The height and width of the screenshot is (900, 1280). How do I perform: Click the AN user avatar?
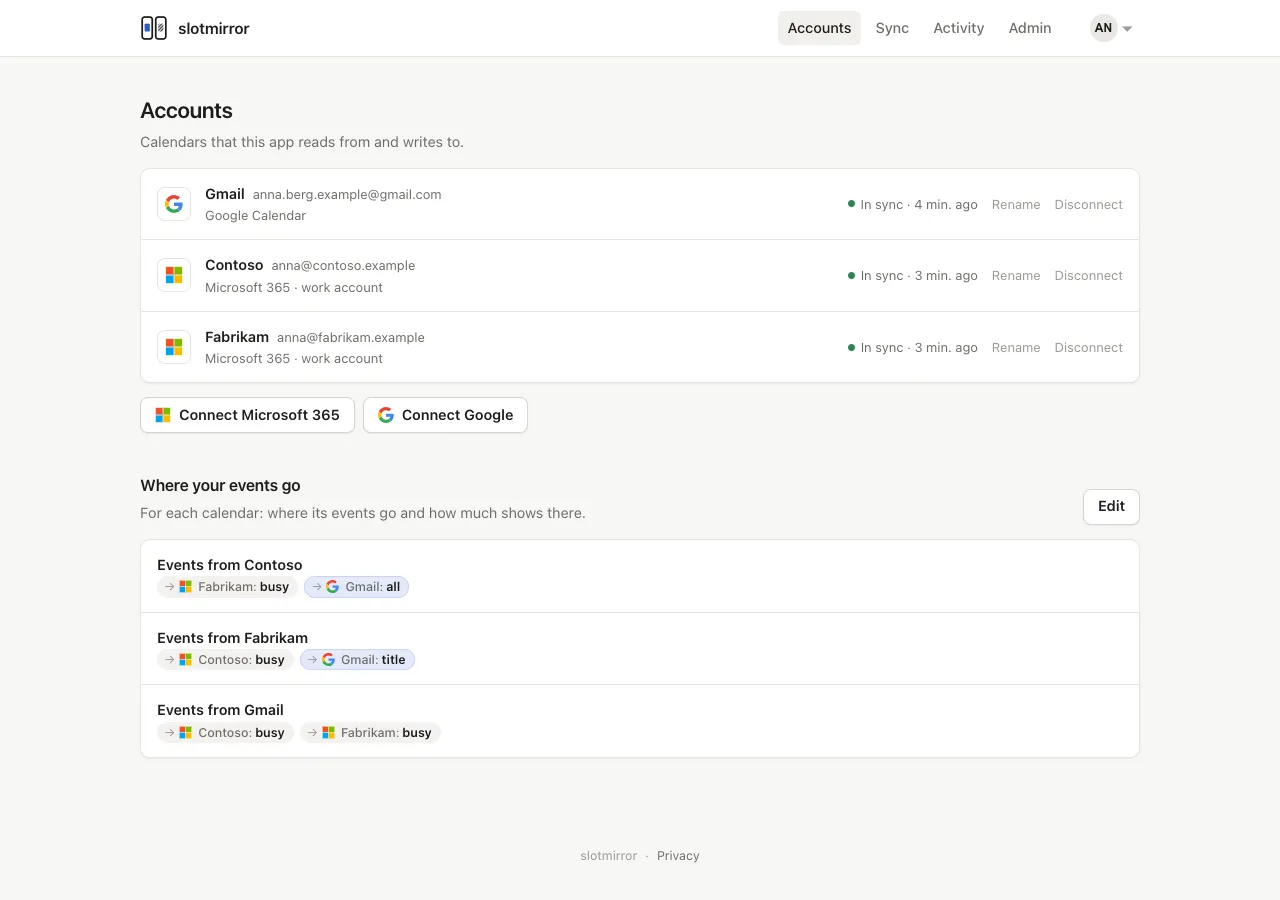(x=1103, y=28)
